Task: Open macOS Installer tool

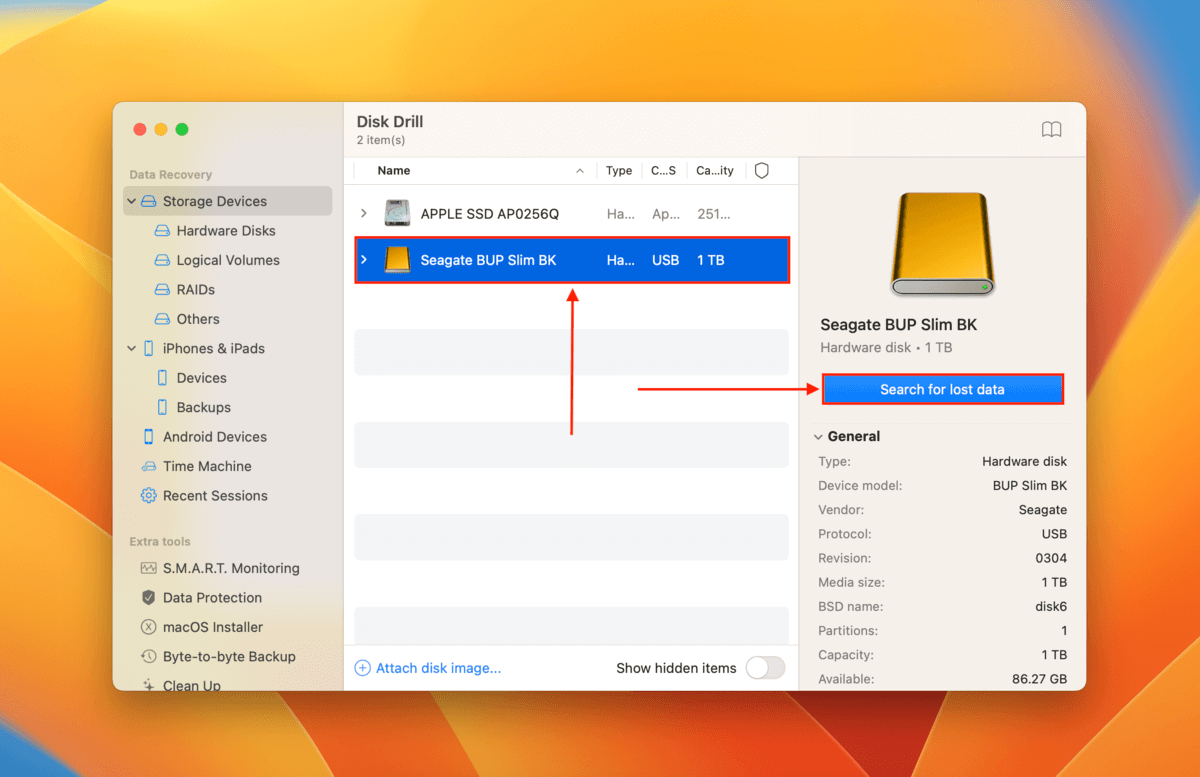Action: coord(213,627)
